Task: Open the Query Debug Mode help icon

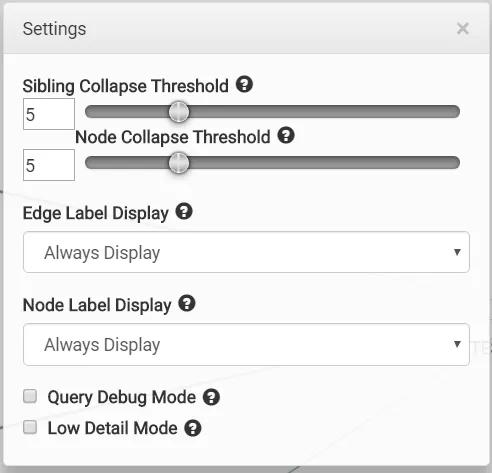Action: click(x=211, y=397)
